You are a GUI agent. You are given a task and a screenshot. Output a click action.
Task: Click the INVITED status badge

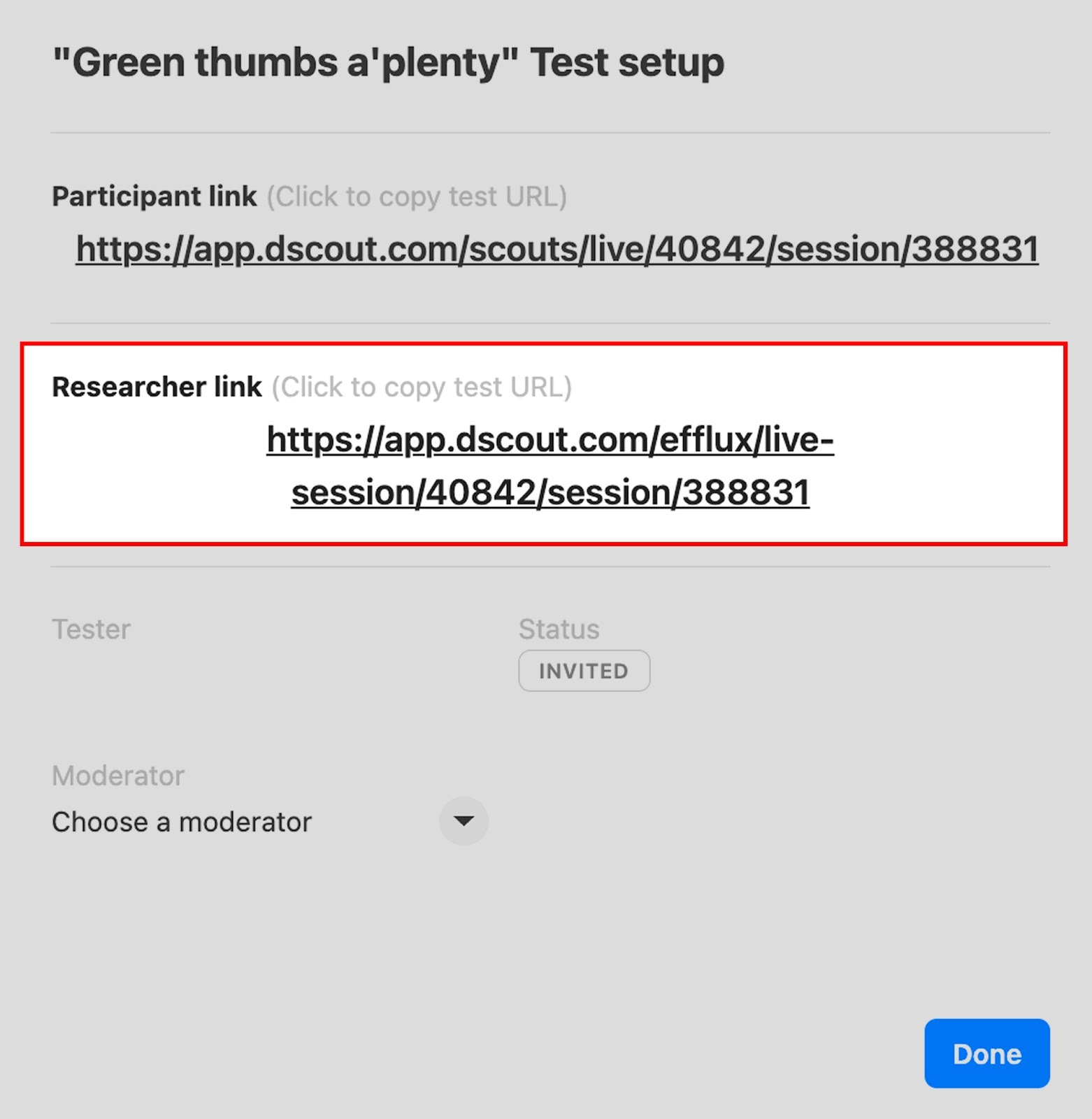[584, 671]
